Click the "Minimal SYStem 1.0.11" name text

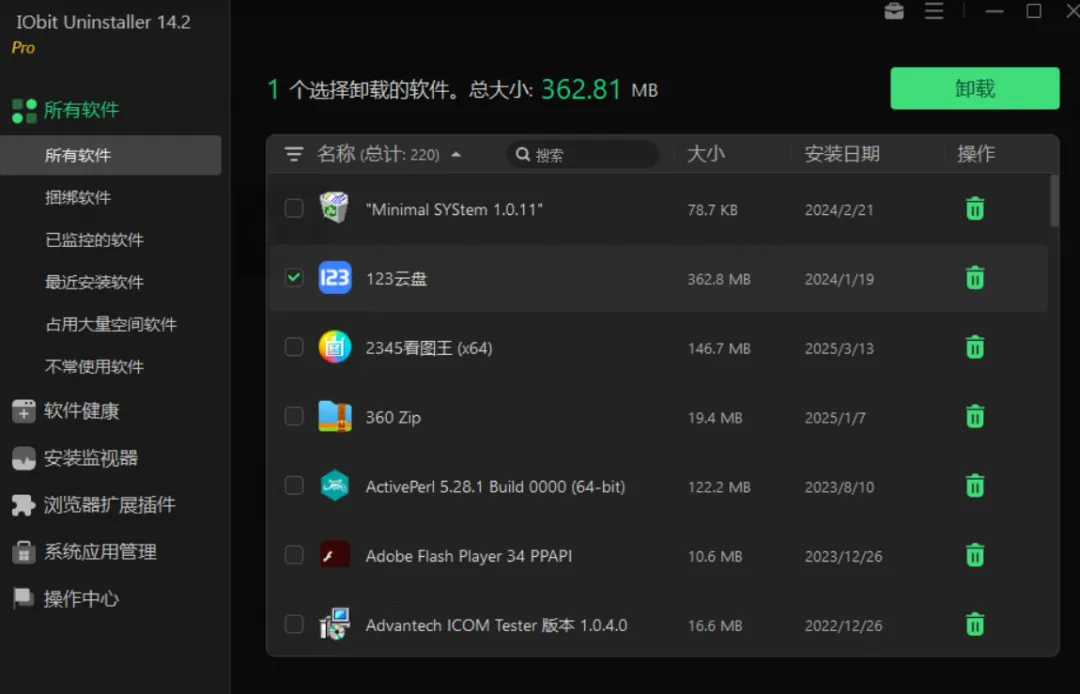pos(454,209)
